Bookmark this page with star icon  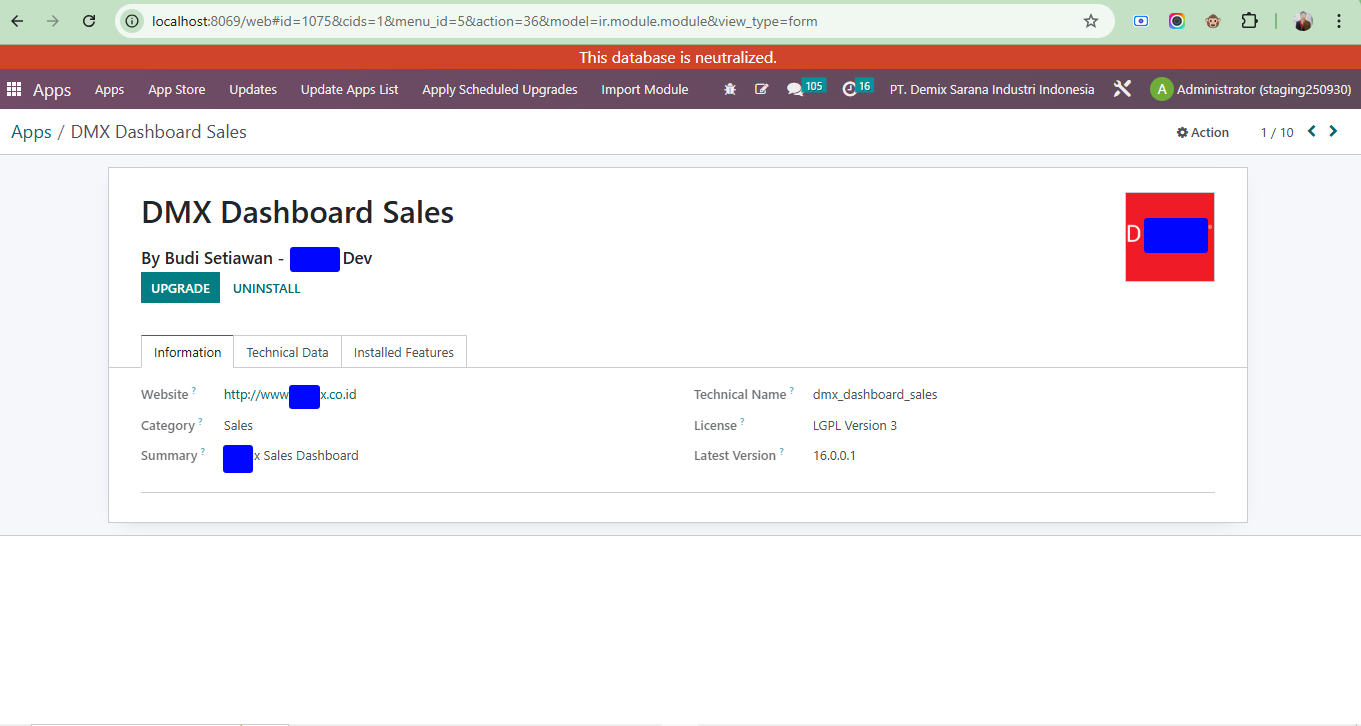click(1091, 21)
